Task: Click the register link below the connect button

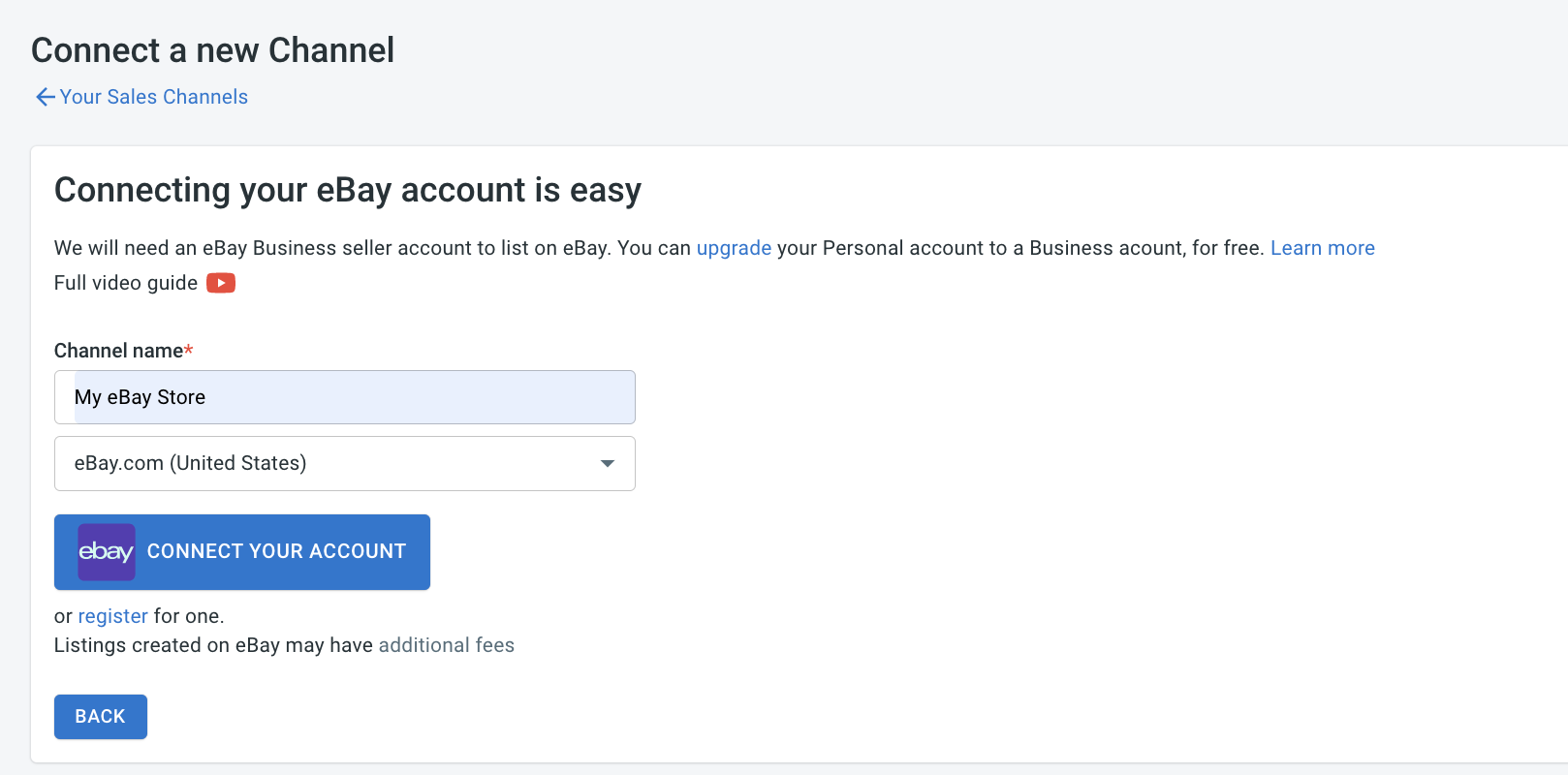Action: [x=112, y=616]
